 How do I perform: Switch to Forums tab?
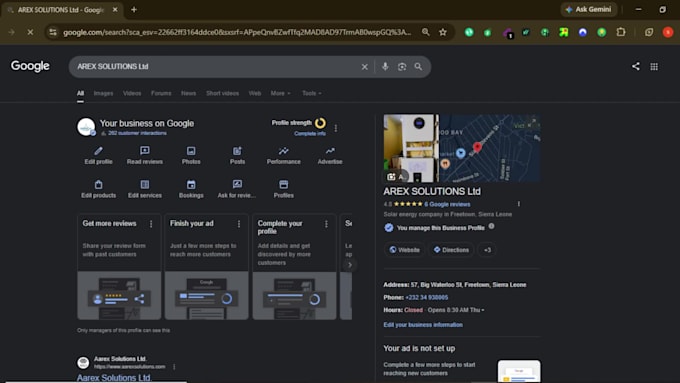click(161, 93)
